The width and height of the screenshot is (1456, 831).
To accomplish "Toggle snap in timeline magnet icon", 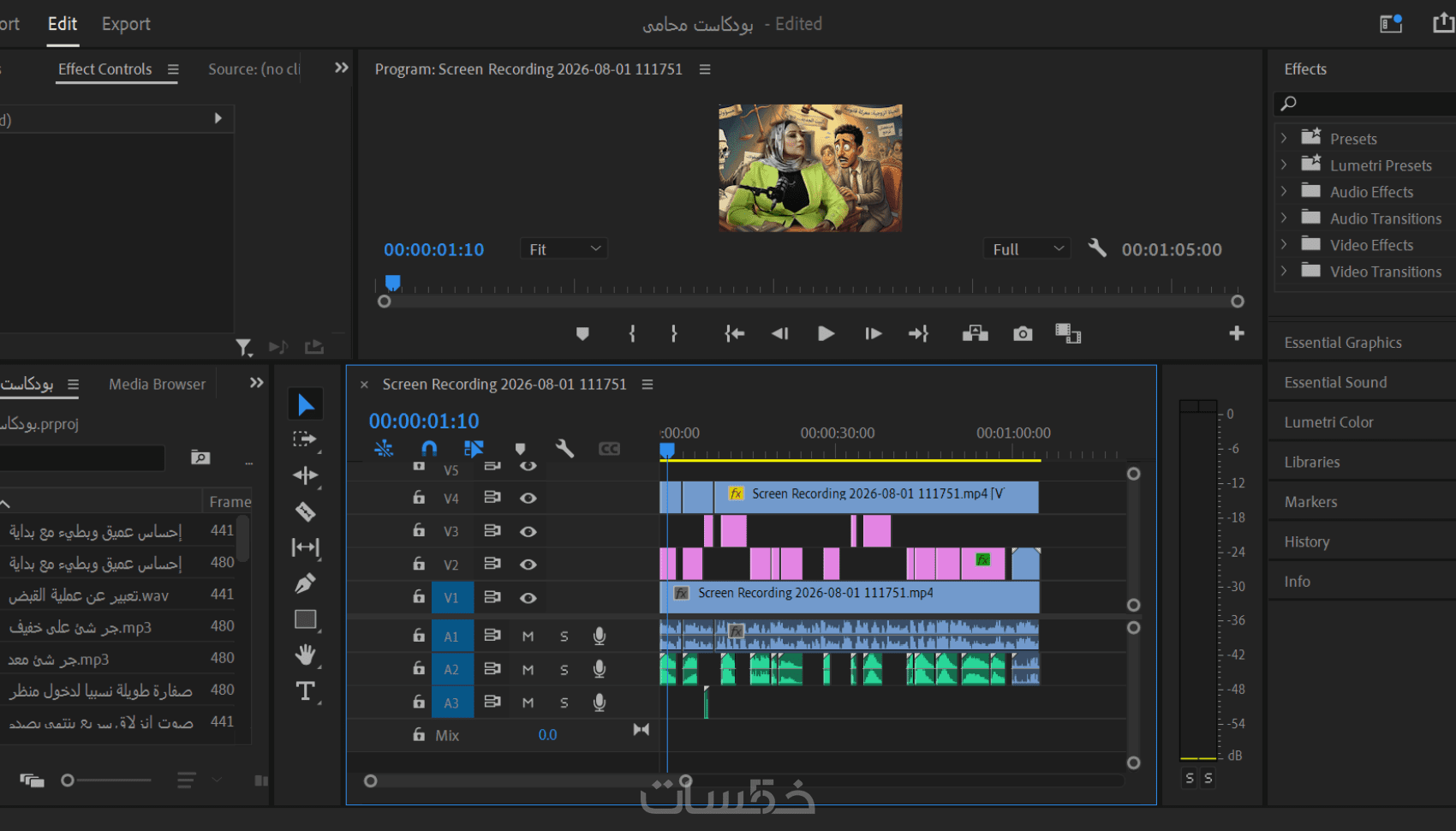I will 429,448.
